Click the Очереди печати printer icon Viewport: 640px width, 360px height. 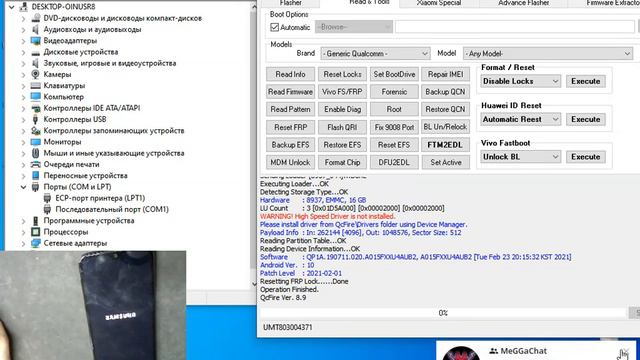tap(36, 164)
